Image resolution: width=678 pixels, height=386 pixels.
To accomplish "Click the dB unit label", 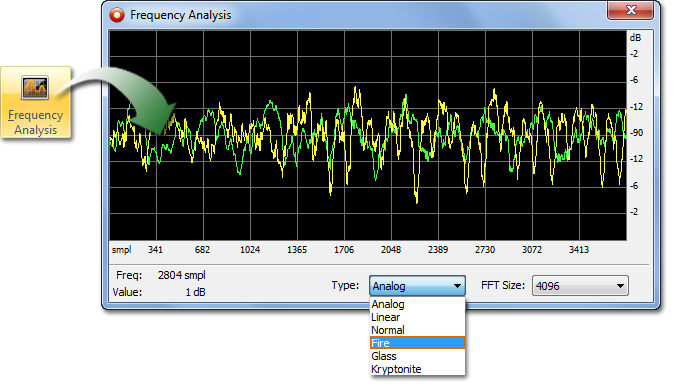I will 635,38.
